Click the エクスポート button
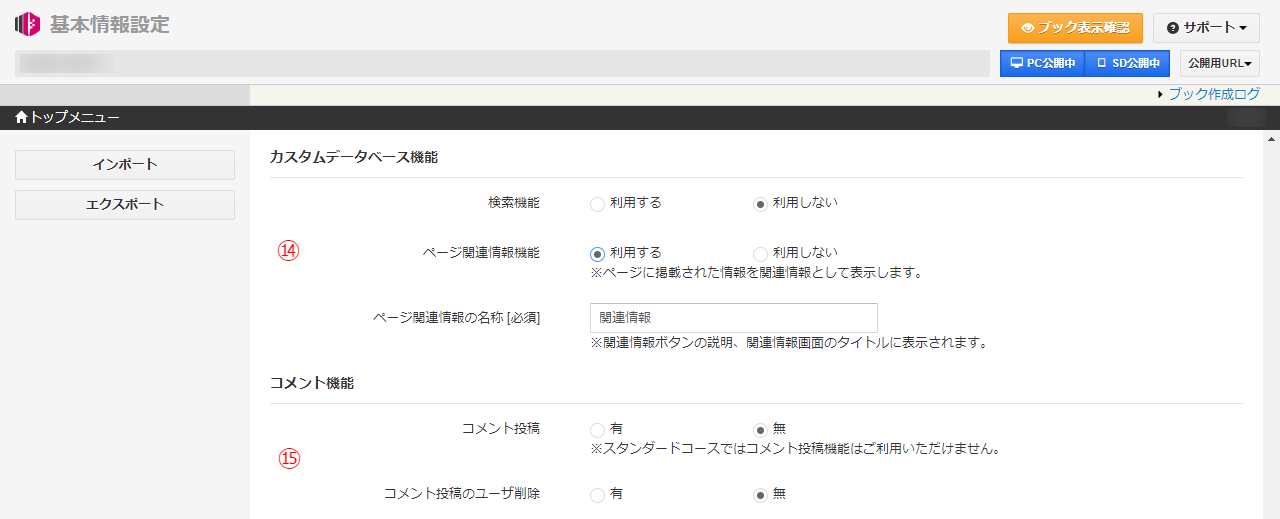Viewport: 1280px width, 519px height. click(125, 205)
